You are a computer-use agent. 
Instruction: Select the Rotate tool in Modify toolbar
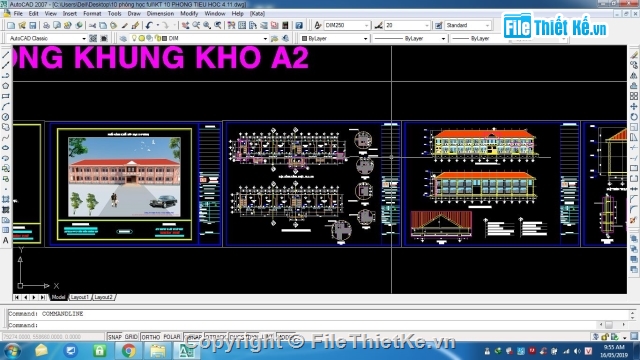(x=633, y=117)
